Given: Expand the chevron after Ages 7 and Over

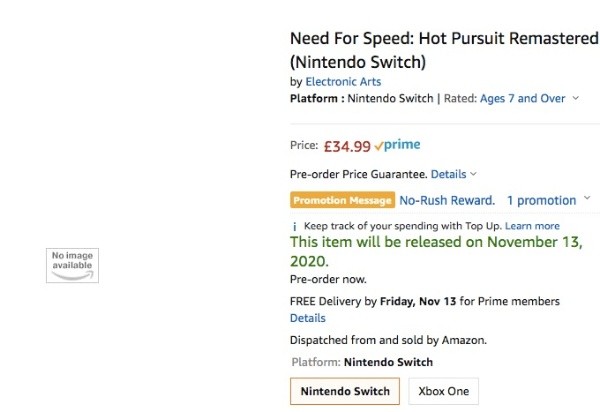Looking at the screenshot, I should (576, 98).
